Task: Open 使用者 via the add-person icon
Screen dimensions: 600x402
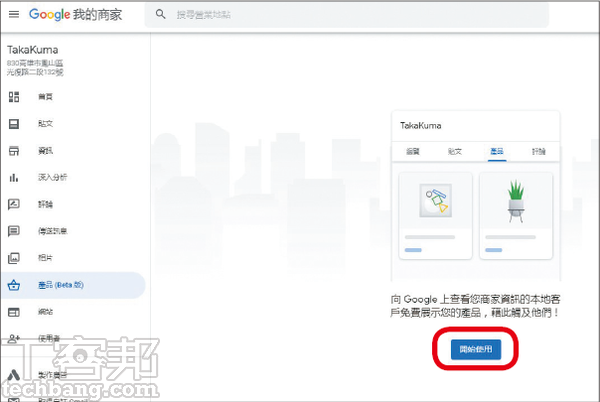Action: coord(14,339)
